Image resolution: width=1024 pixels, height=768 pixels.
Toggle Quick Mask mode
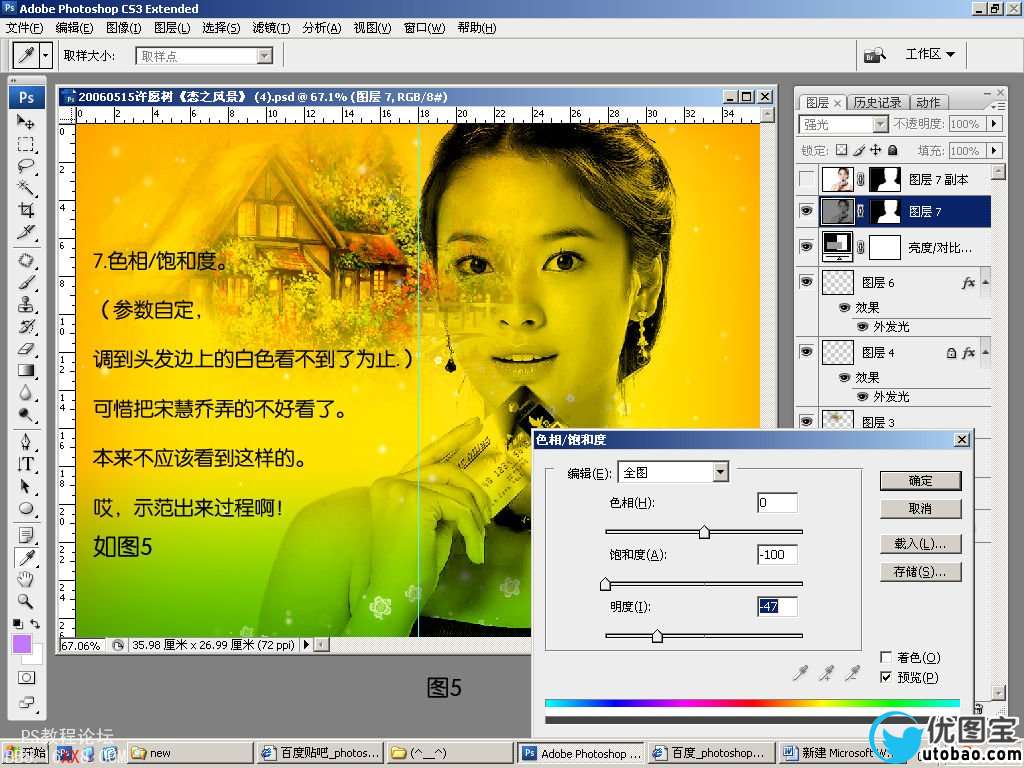(26, 677)
